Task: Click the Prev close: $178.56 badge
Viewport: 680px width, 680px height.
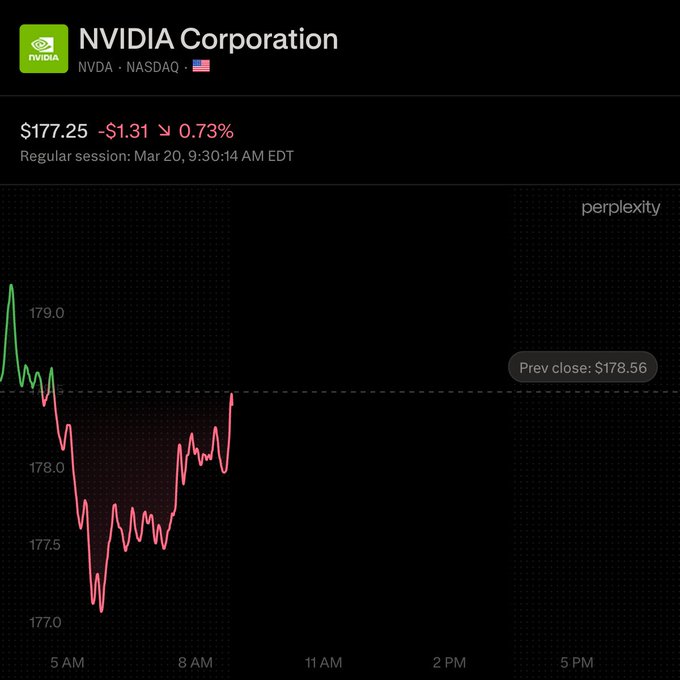Action: click(582, 368)
